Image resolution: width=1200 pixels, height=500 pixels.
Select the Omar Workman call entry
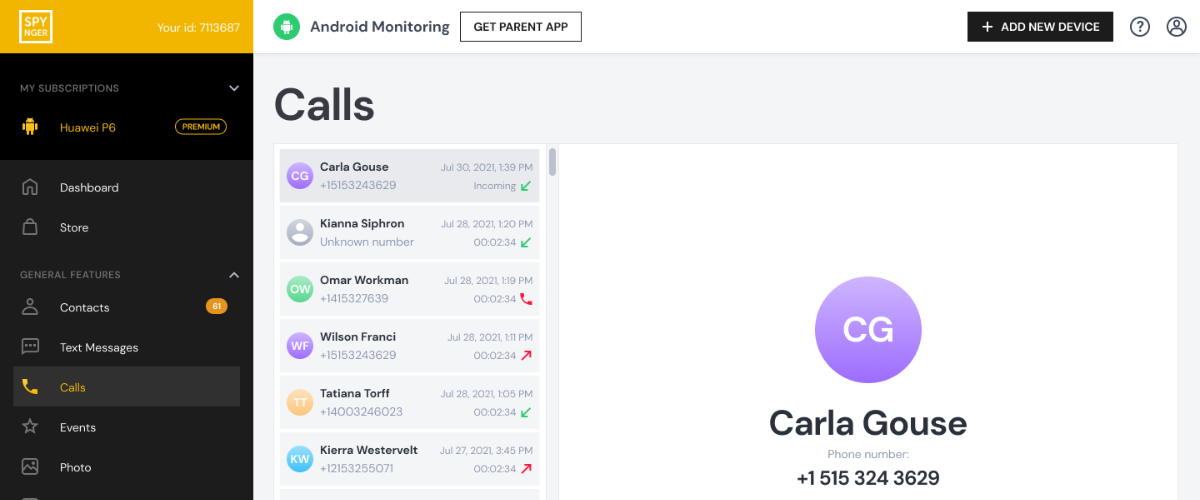(x=409, y=289)
